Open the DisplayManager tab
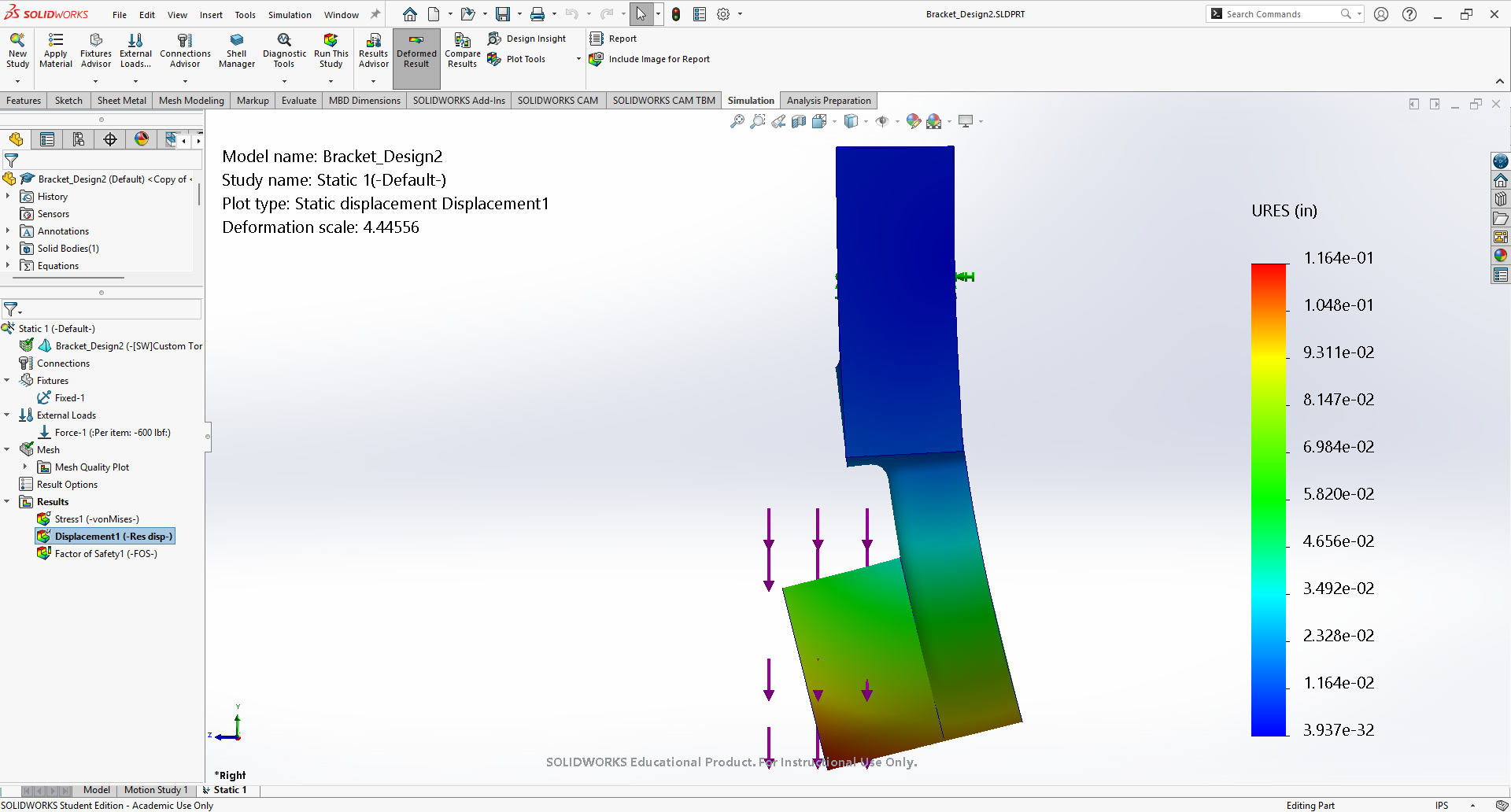 [142, 139]
